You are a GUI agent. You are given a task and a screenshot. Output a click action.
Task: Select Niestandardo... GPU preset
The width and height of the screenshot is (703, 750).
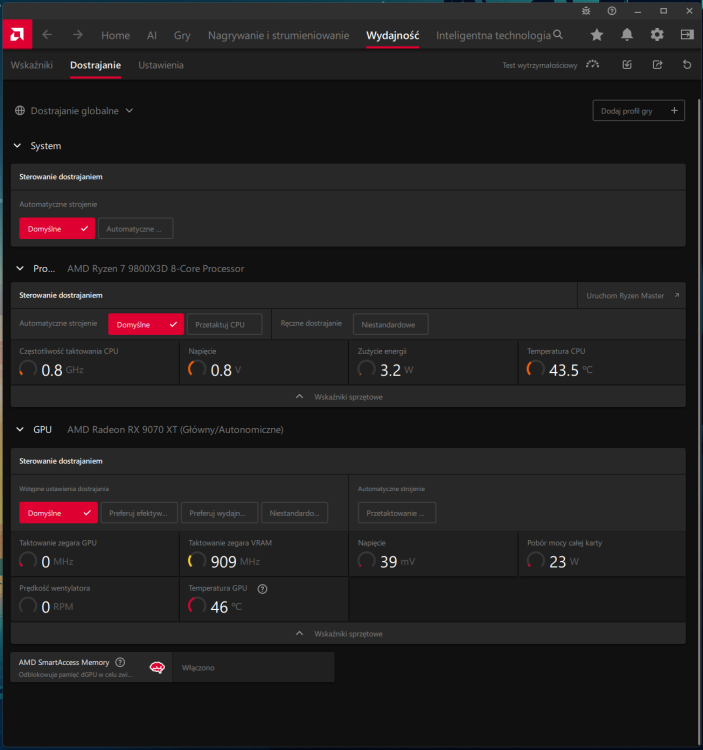coord(295,513)
